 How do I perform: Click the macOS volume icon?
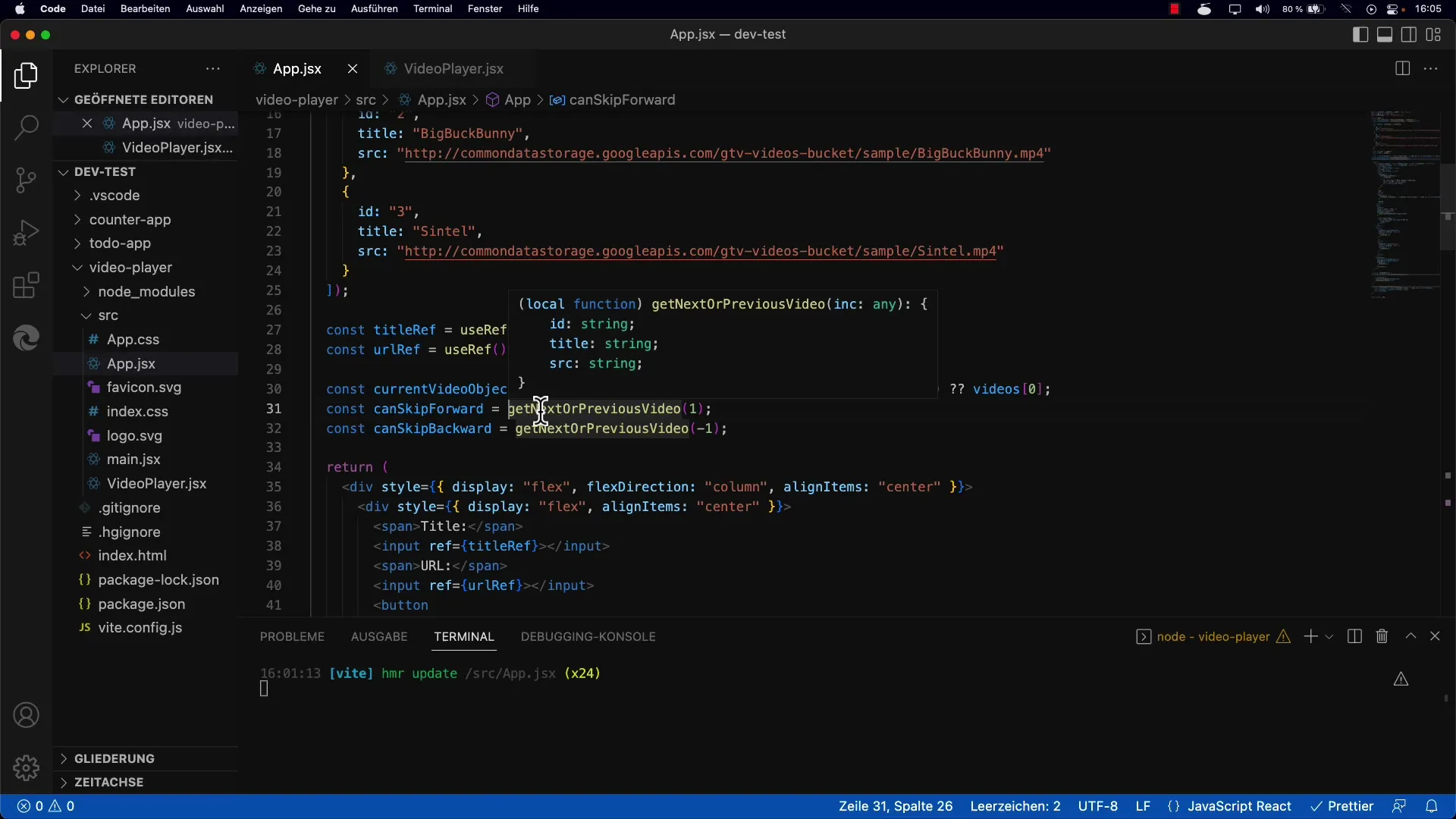pos(1262,9)
